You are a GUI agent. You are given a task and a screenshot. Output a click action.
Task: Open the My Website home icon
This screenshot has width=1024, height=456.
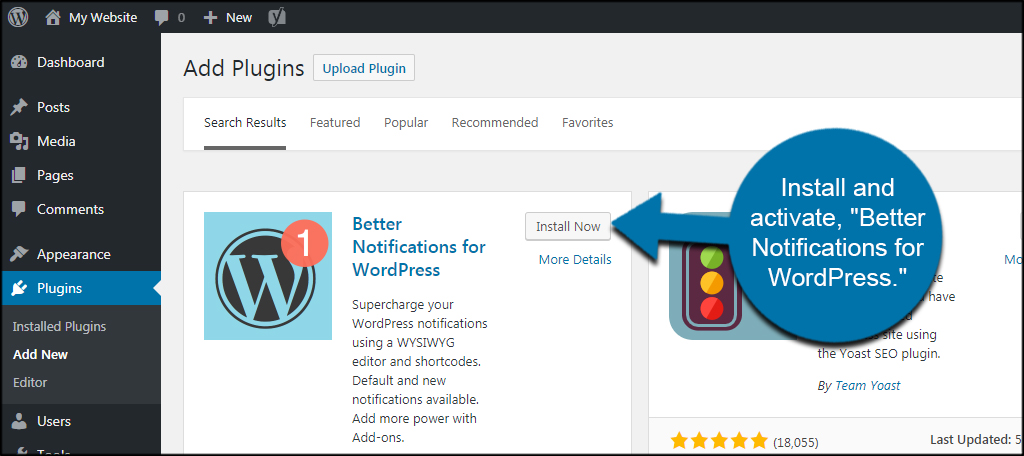point(53,18)
